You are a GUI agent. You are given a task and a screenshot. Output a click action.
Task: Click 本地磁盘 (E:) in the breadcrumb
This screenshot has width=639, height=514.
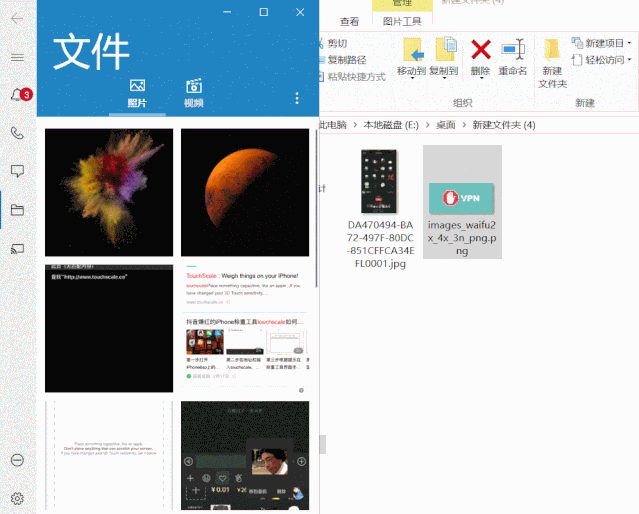pyautogui.click(x=391, y=125)
